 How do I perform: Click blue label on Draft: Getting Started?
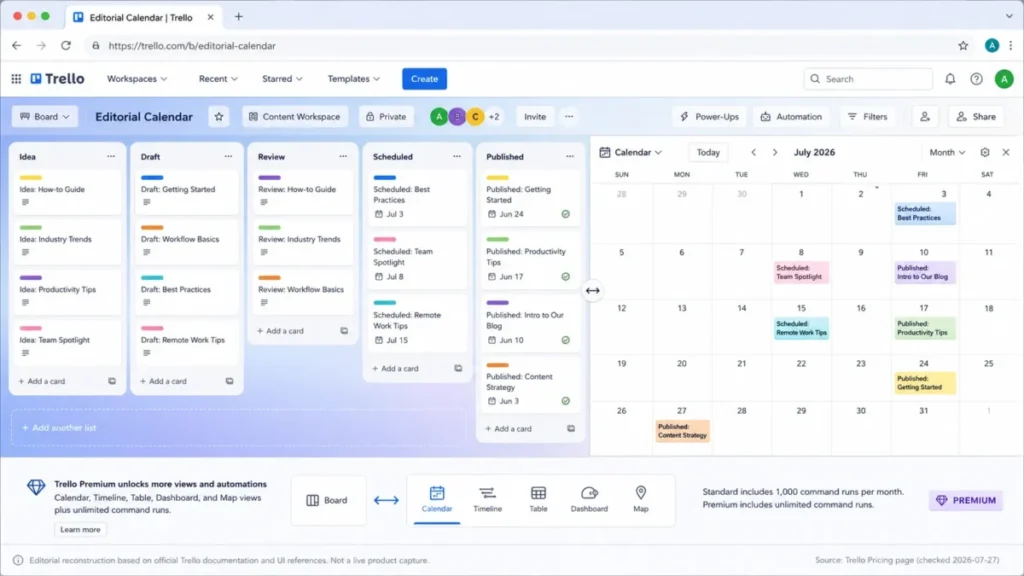(152, 178)
